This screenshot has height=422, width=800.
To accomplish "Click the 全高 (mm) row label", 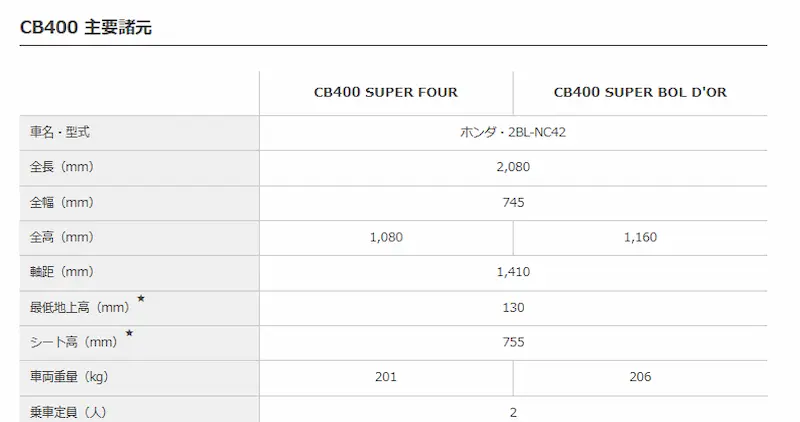I will point(62,237).
